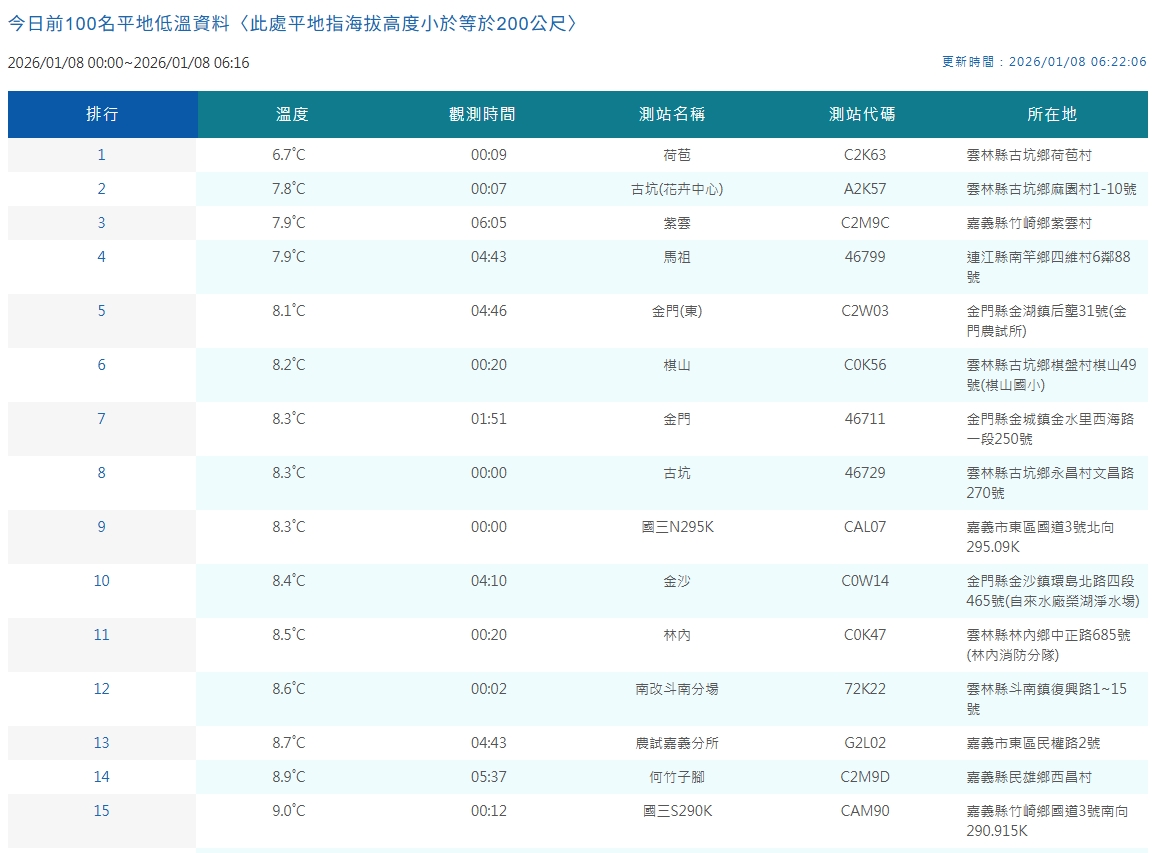Click the station name 何竹子腳
This screenshot has width=1161, height=853.
(x=677, y=777)
